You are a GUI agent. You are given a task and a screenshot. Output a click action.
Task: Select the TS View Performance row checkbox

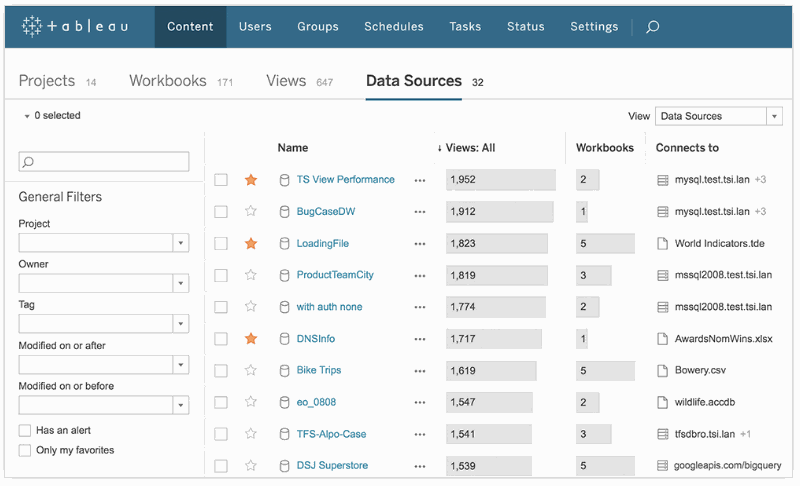[221, 180]
